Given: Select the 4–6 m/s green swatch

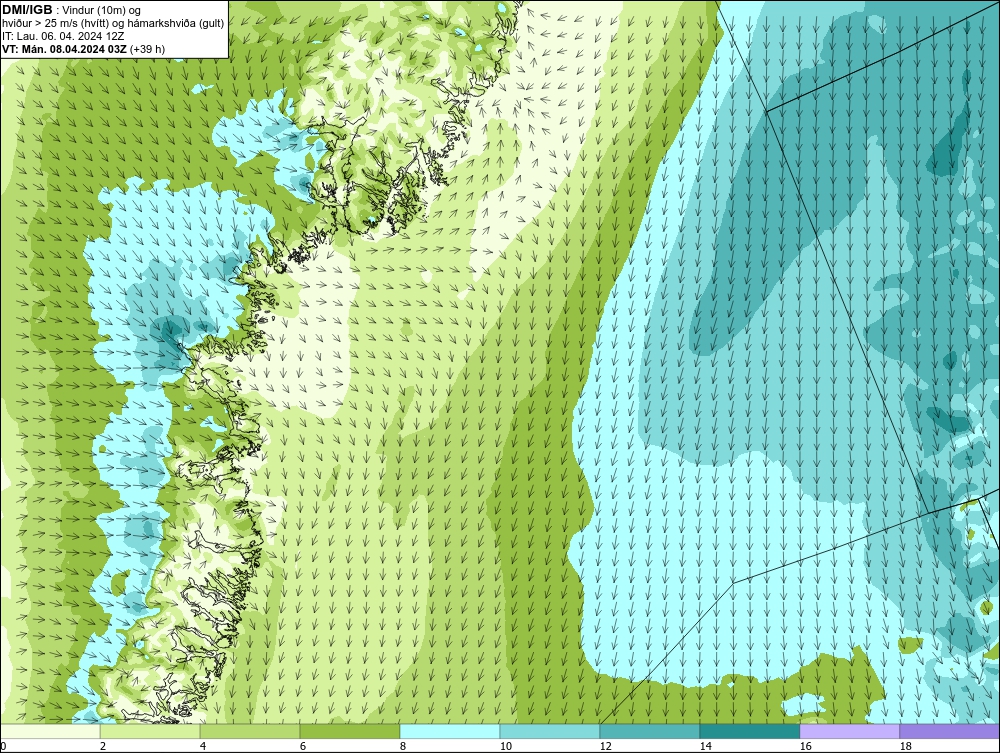Looking at the screenshot, I should (250, 731).
